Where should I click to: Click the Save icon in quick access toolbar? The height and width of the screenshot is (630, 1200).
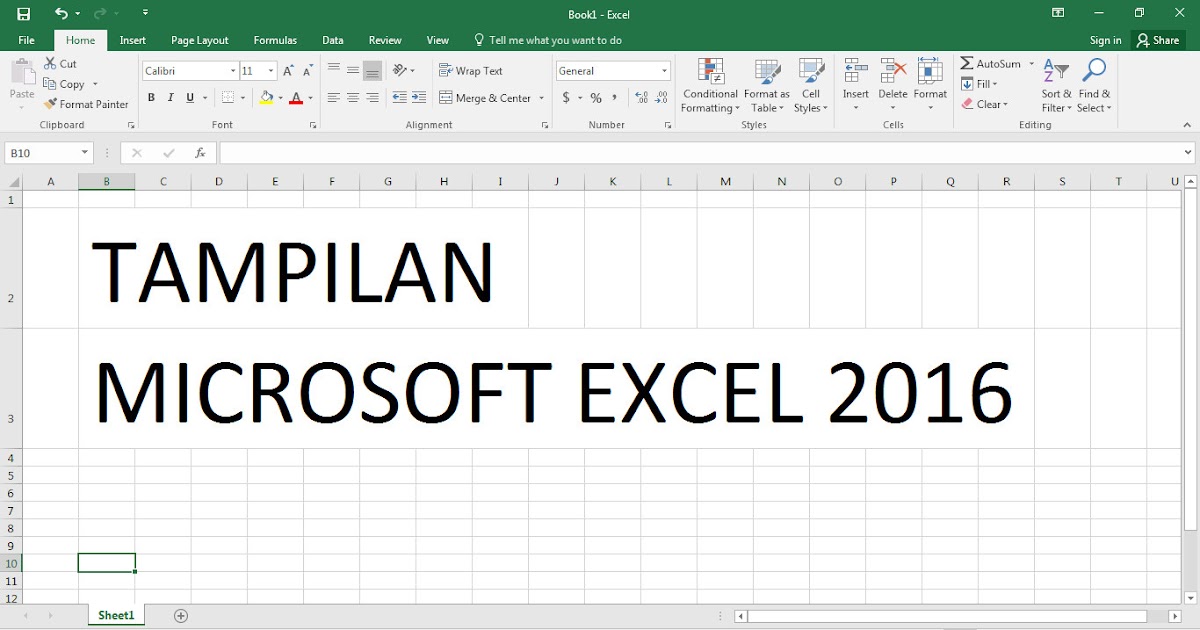(24, 14)
